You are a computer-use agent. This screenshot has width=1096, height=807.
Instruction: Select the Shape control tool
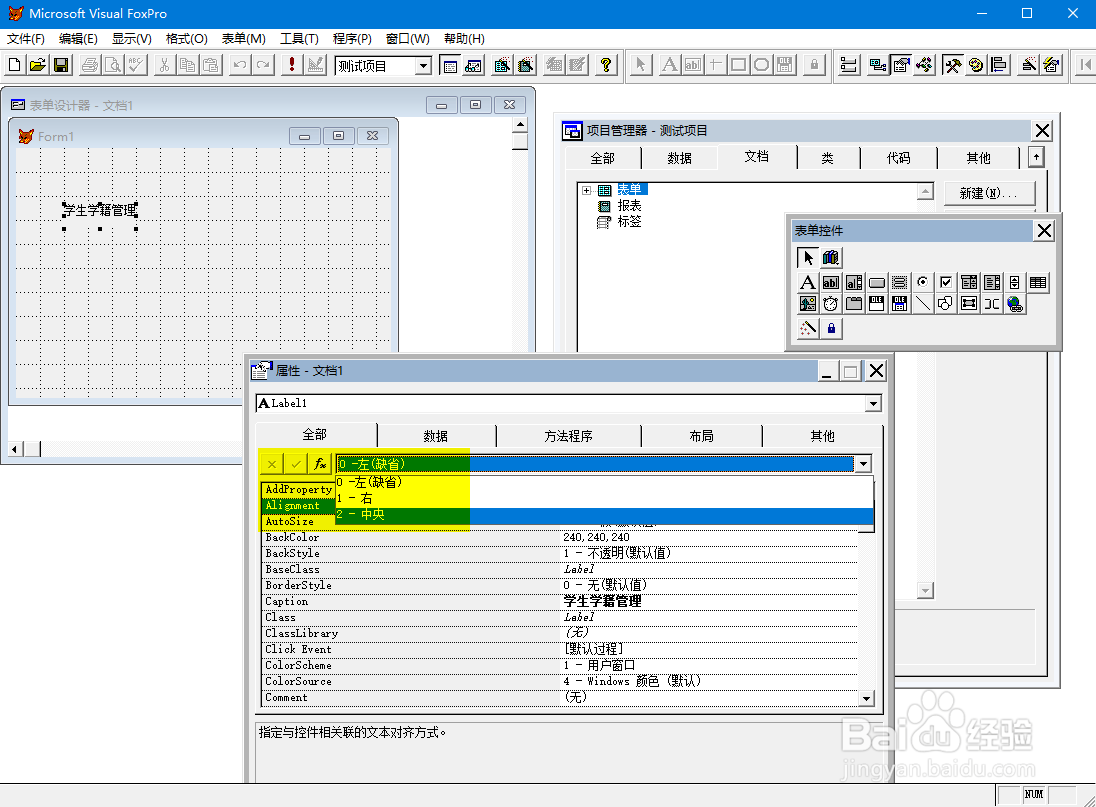click(x=946, y=304)
